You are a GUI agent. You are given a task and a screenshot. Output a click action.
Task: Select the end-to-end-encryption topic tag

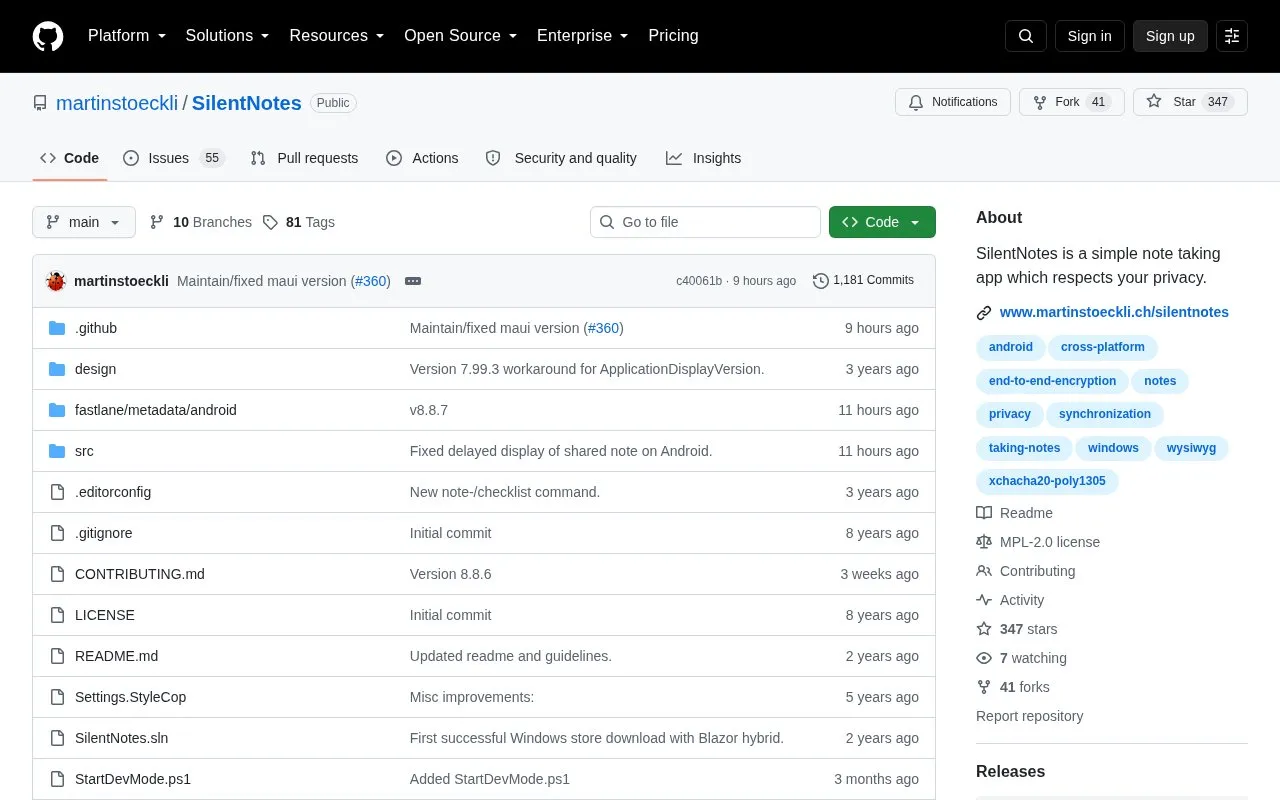coord(1052,381)
